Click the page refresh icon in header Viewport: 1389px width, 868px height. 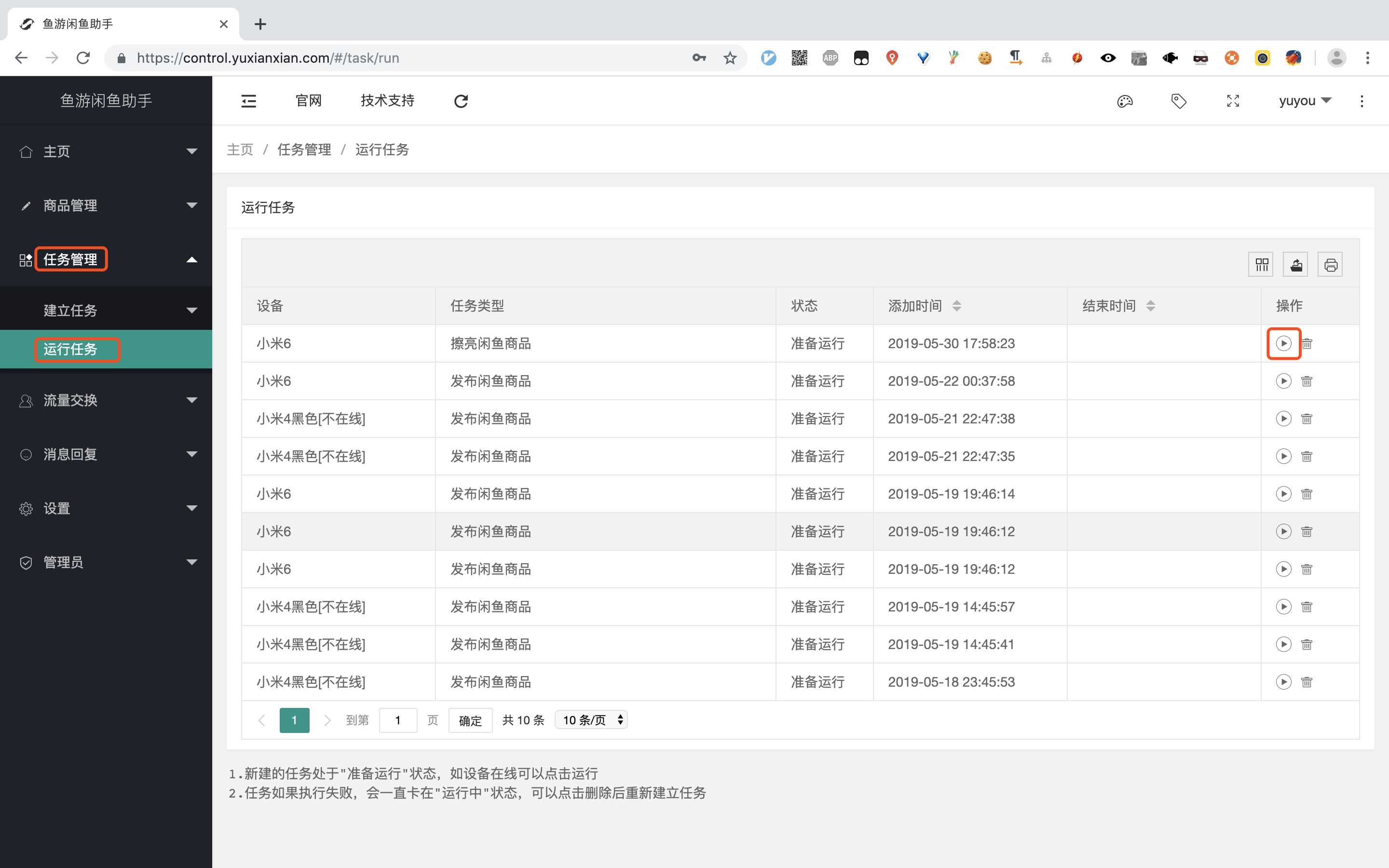coord(461,101)
